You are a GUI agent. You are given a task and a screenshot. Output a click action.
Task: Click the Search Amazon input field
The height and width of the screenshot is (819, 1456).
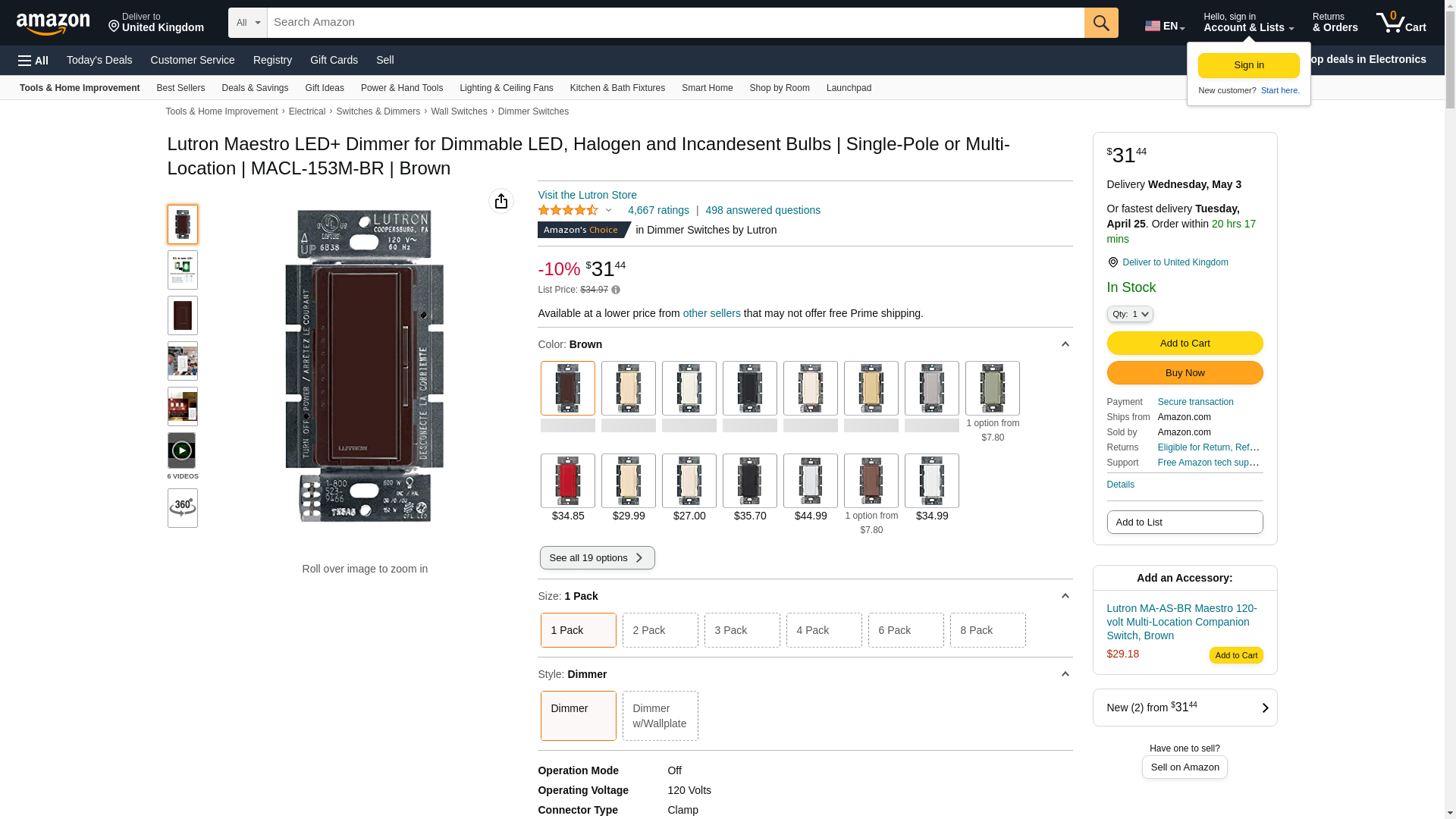coord(675,23)
